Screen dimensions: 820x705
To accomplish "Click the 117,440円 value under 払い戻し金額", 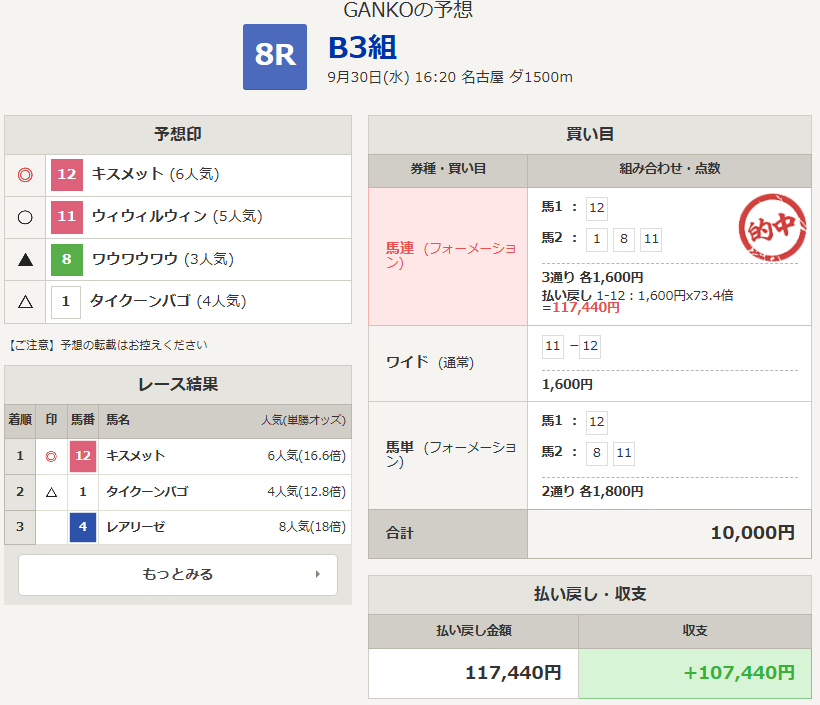I will click(x=513, y=673).
